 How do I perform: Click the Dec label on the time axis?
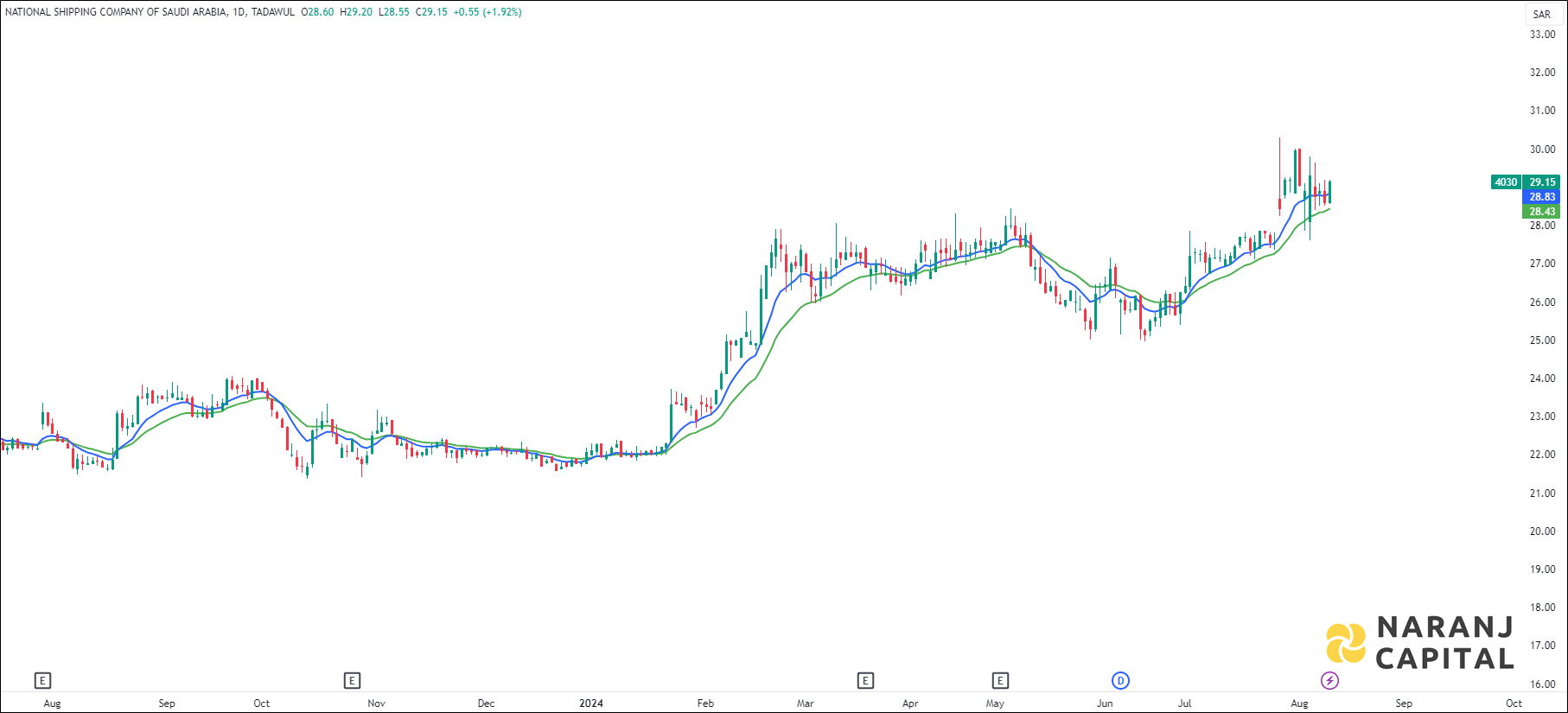click(487, 703)
